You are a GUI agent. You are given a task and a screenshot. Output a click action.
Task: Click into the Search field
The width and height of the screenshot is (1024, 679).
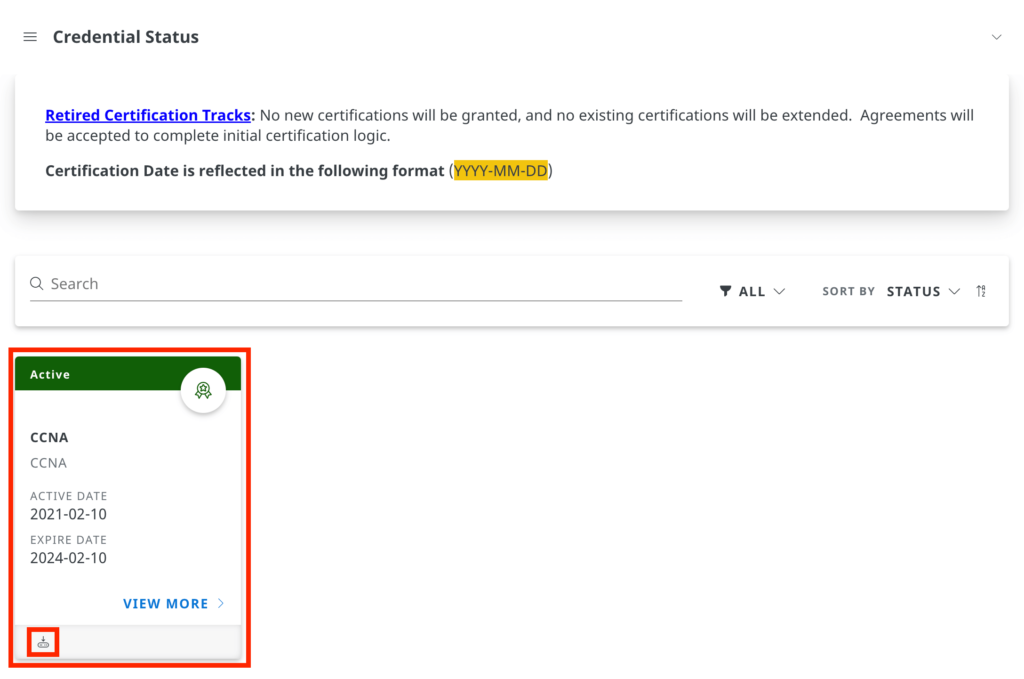pyautogui.click(x=356, y=284)
